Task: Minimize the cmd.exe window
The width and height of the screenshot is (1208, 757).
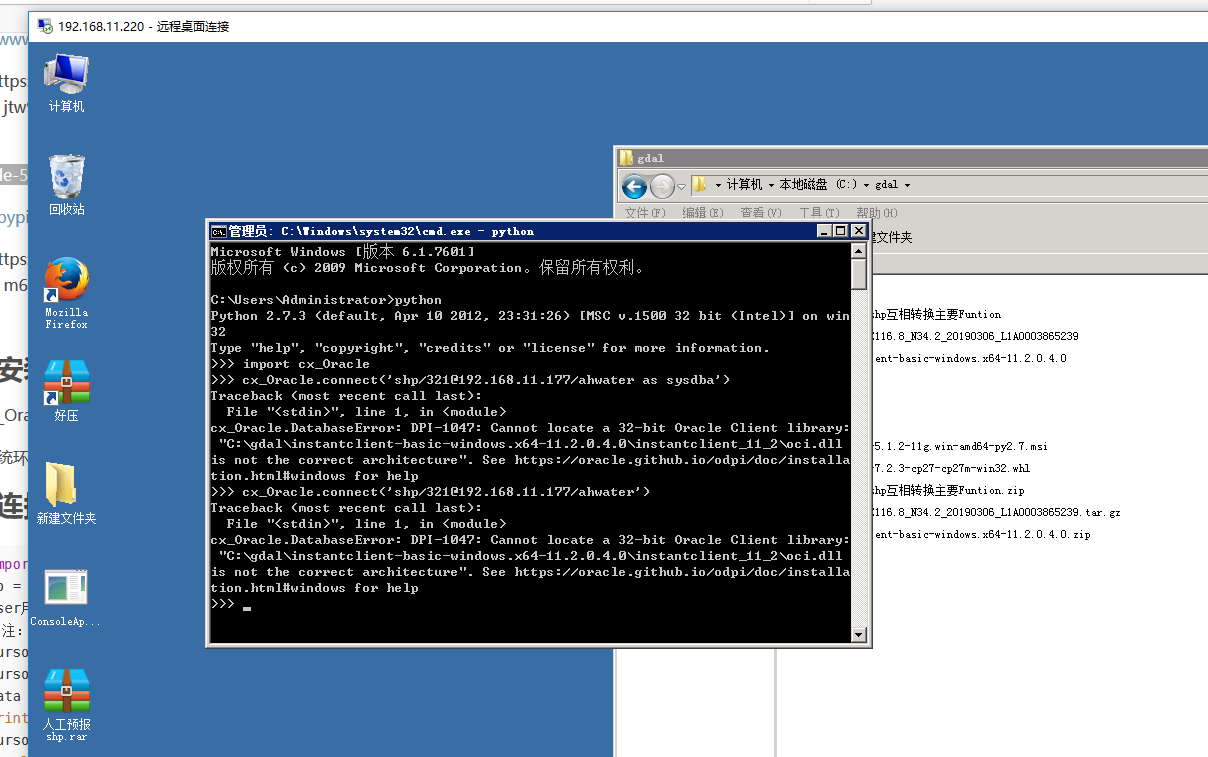Action: pyautogui.click(x=824, y=231)
